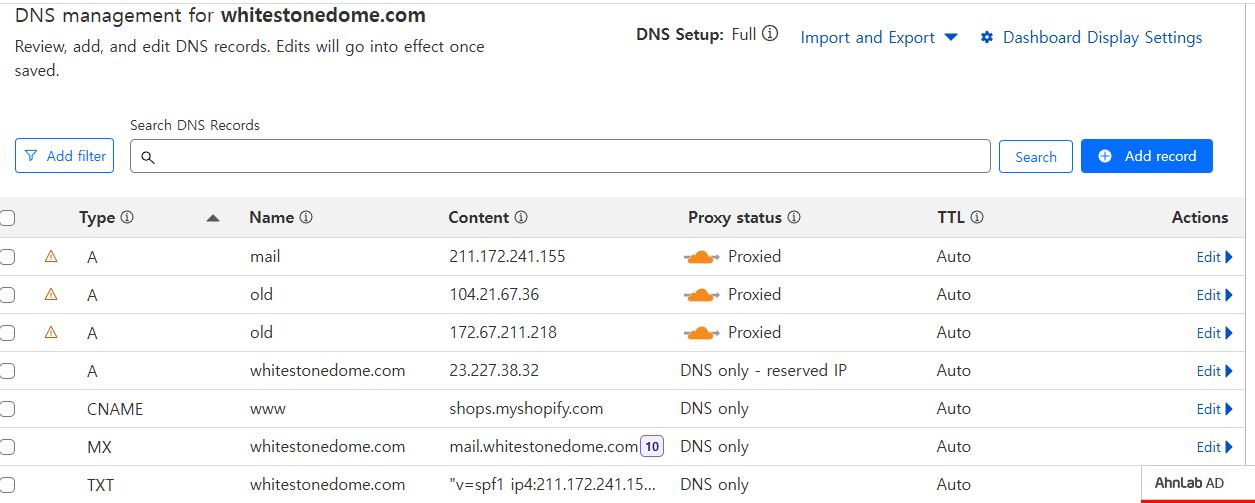This screenshot has width=1255, height=503.
Task: Expand Edit for the whitestonedome.com A record
Action: [x=1215, y=371]
